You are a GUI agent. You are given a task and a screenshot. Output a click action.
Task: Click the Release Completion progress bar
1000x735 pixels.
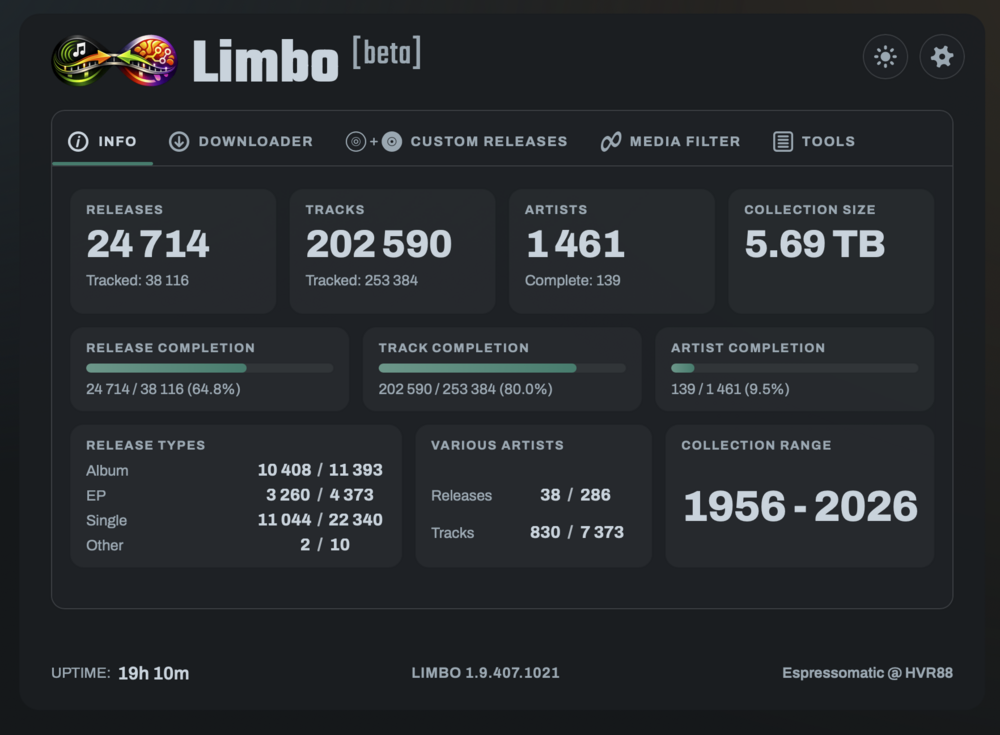pos(210,368)
